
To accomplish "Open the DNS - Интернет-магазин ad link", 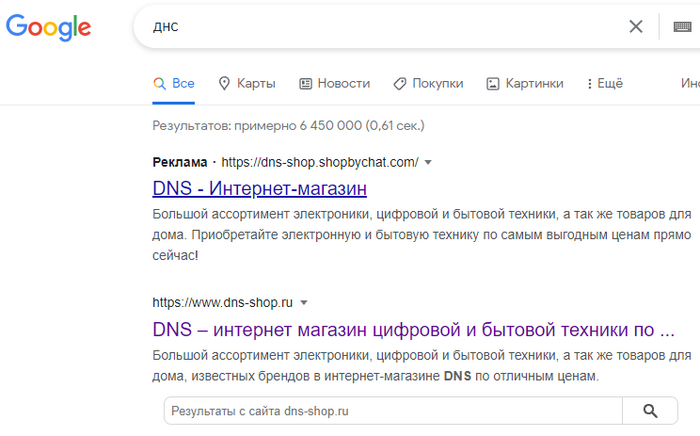I will [x=259, y=188].
